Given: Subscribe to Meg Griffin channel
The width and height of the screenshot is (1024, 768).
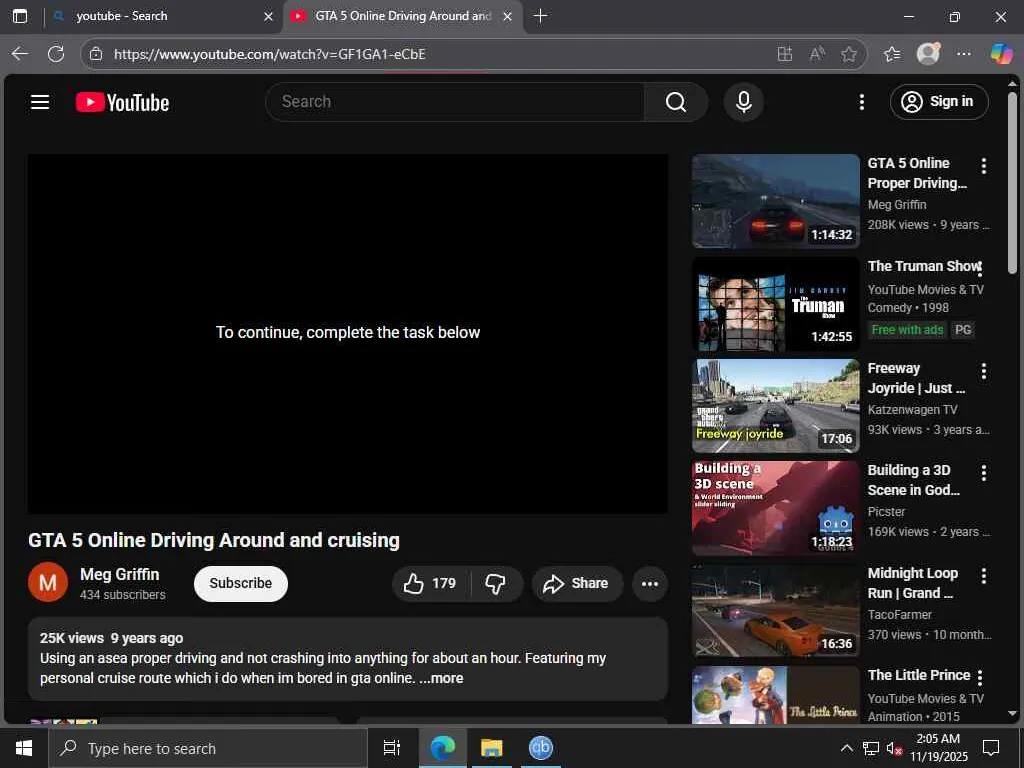Looking at the screenshot, I should coord(240,583).
